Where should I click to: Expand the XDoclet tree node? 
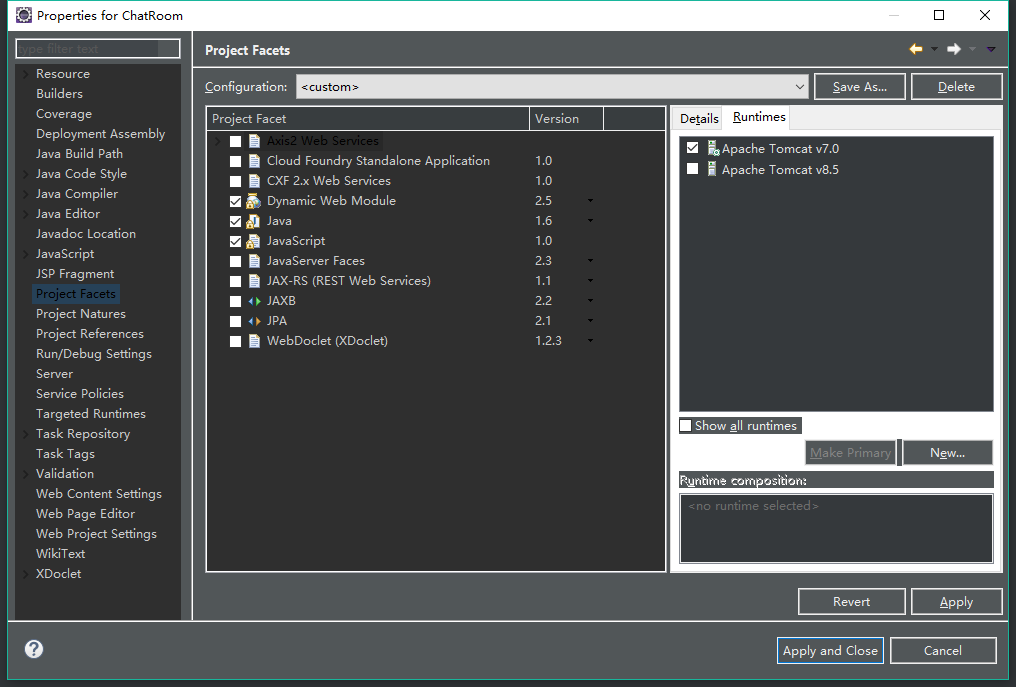[25, 574]
